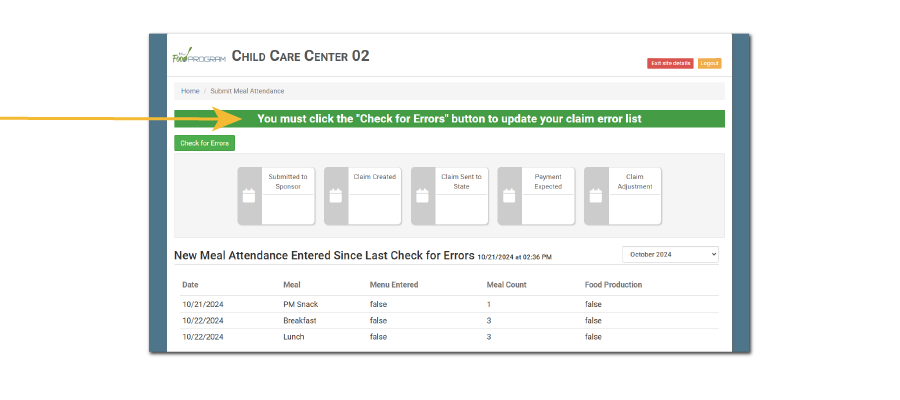
Task: Click the Submitted to Sponsor calendar icon
Action: pyautogui.click(x=249, y=196)
